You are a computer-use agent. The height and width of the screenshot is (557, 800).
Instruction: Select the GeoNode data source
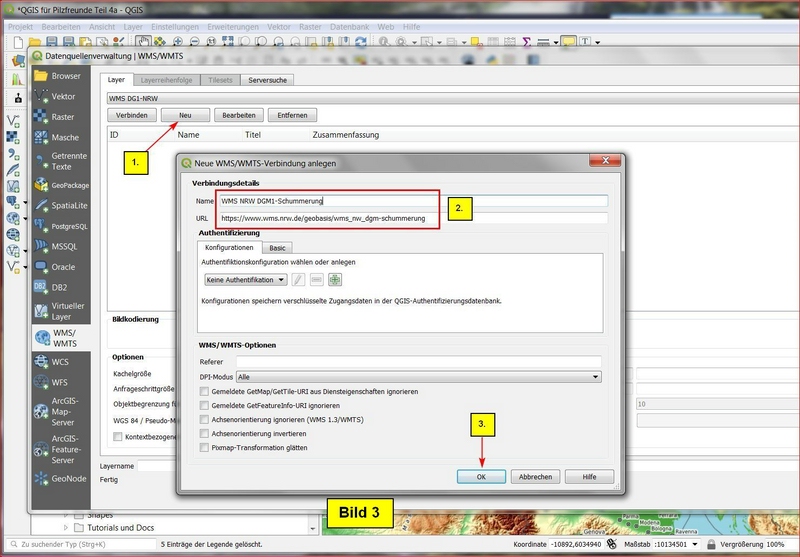coord(61,478)
